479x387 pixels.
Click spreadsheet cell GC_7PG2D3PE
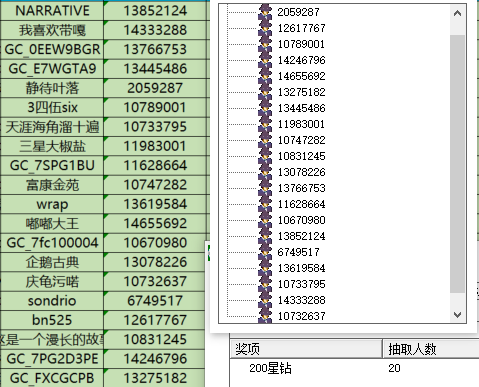click(x=52, y=359)
